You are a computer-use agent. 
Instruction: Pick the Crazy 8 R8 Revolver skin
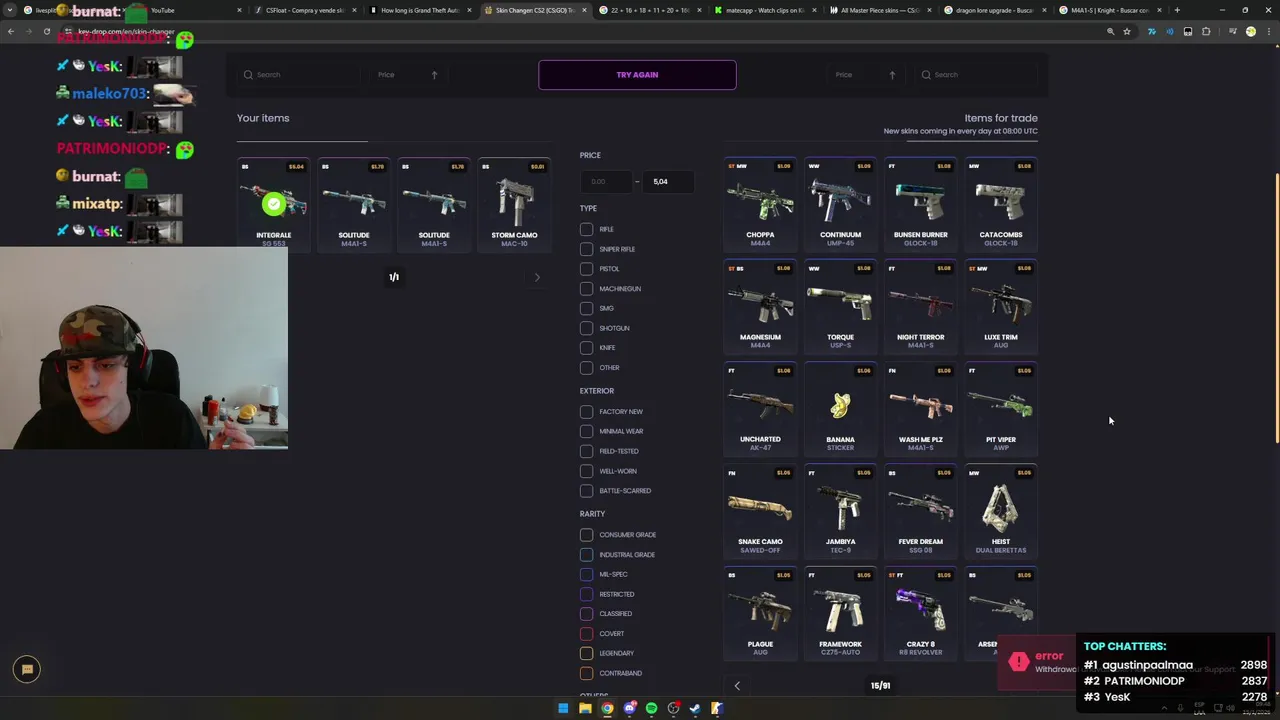coord(920,613)
